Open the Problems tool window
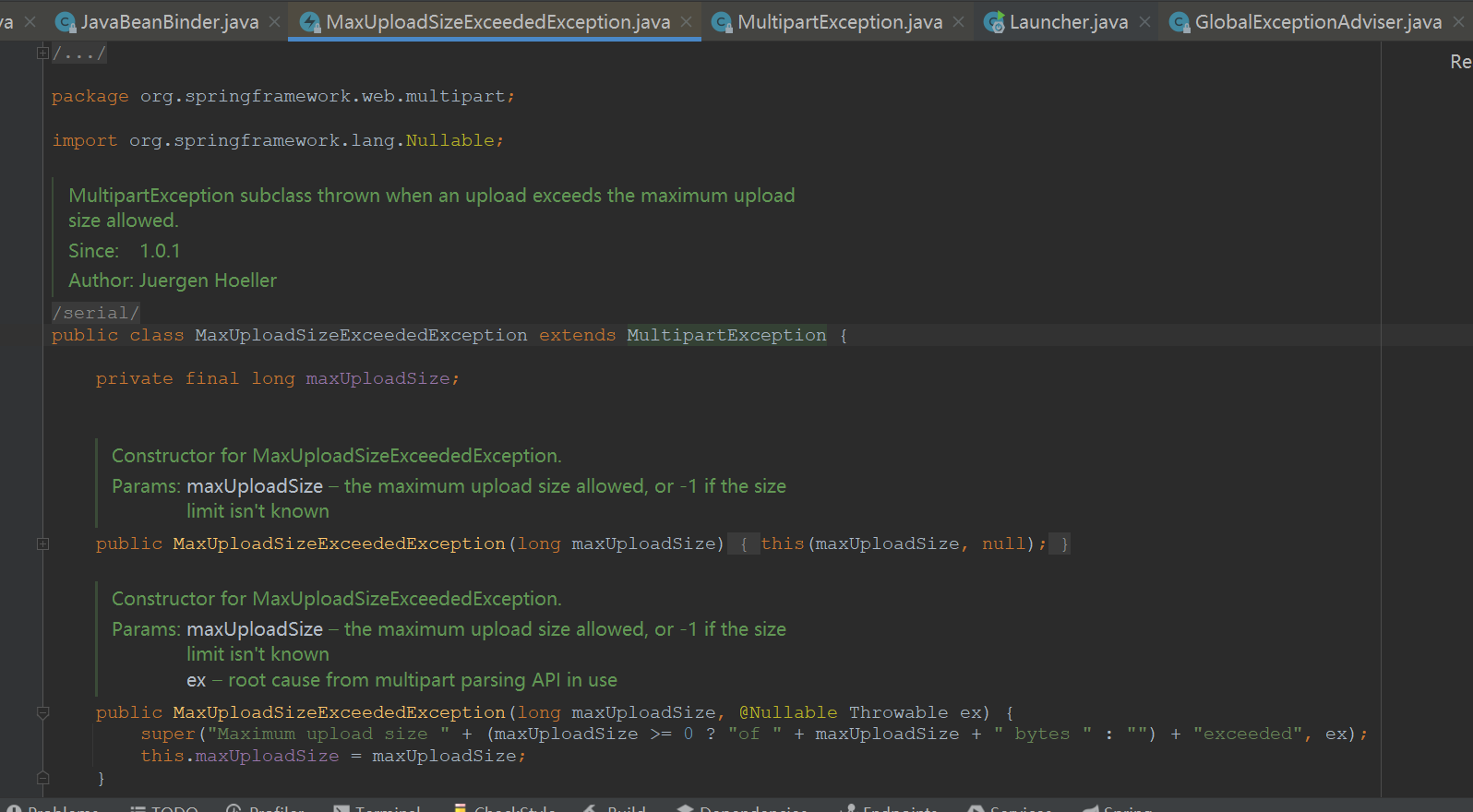Screen dimensions: 1473x812 tap(53, 809)
